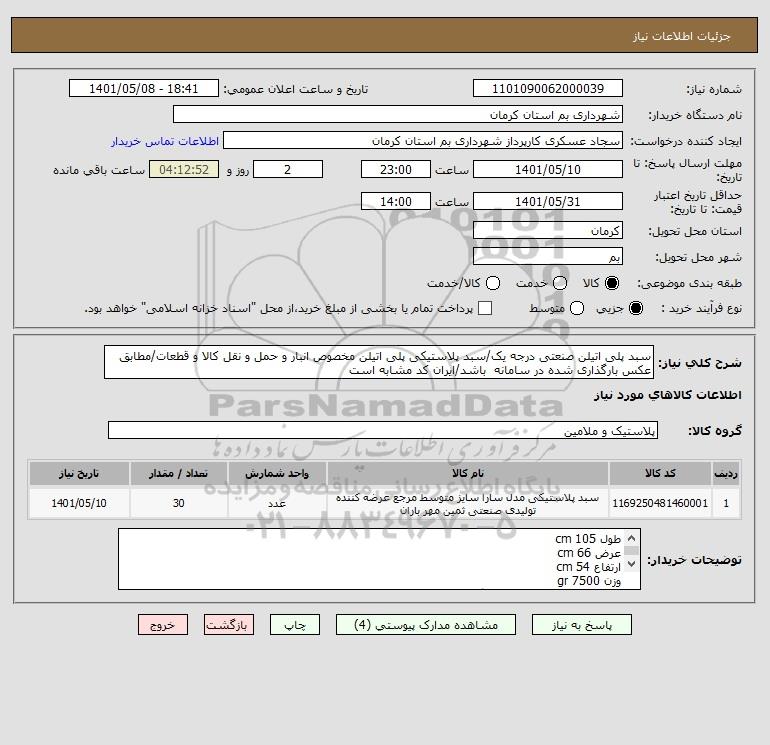Click the product group field پلاستیک و ملامین
This screenshot has width=770, height=745.
click(x=383, y=430)
